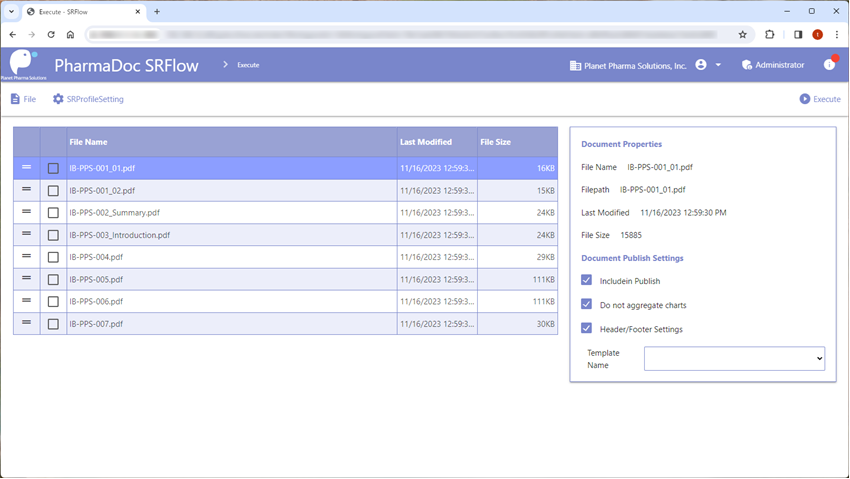Expand the account dropdown arrow next to user icon

718,65
